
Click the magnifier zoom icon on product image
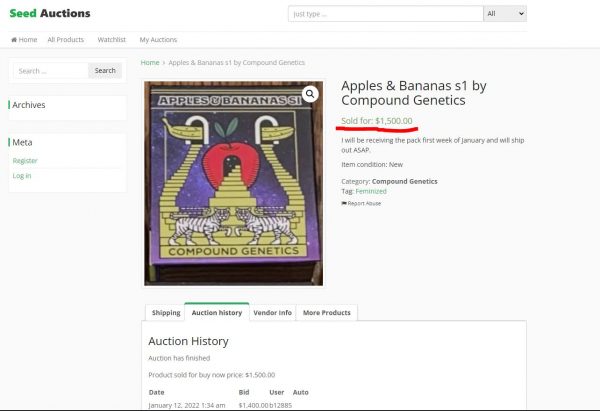[310, 94]
